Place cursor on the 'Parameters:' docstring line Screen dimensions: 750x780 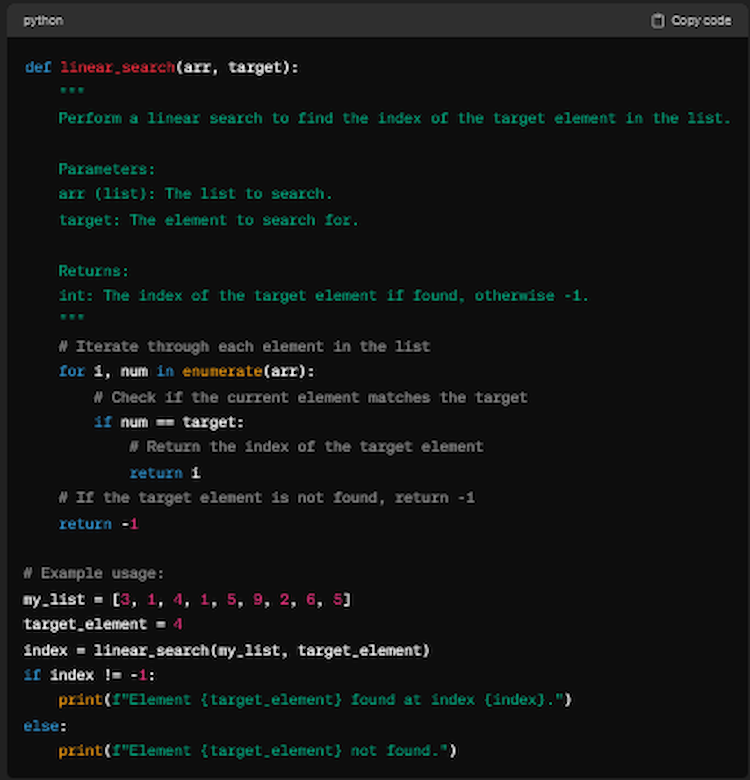tap(107, 169)
